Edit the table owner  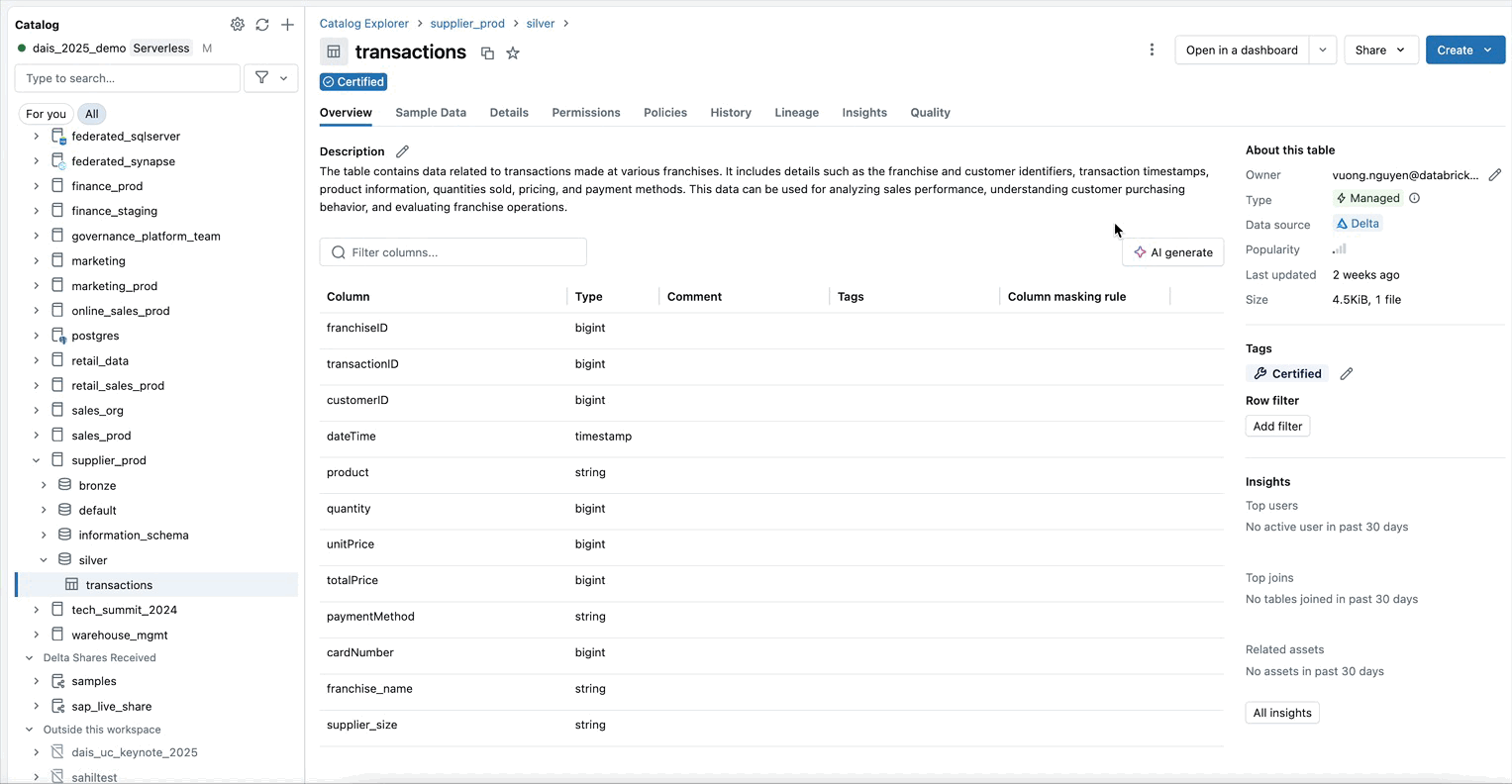(x=1494, y=175)
